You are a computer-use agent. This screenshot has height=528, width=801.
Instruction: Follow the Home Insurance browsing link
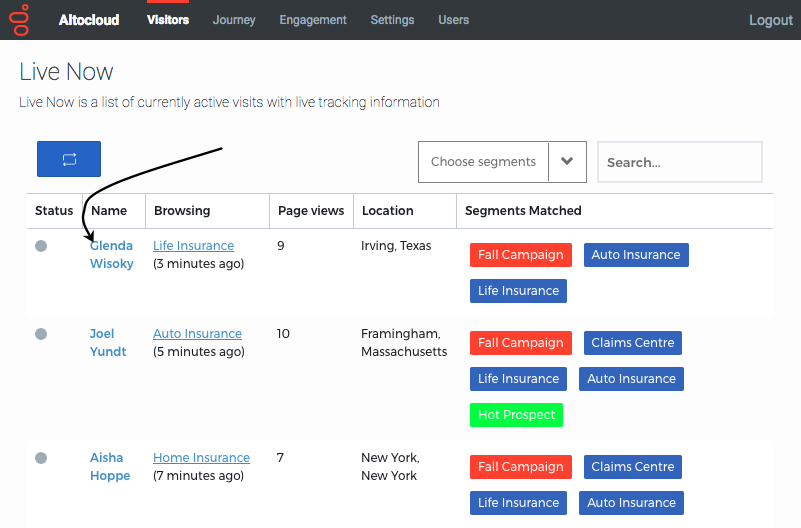pyautogui.click(x=201, y=458)
